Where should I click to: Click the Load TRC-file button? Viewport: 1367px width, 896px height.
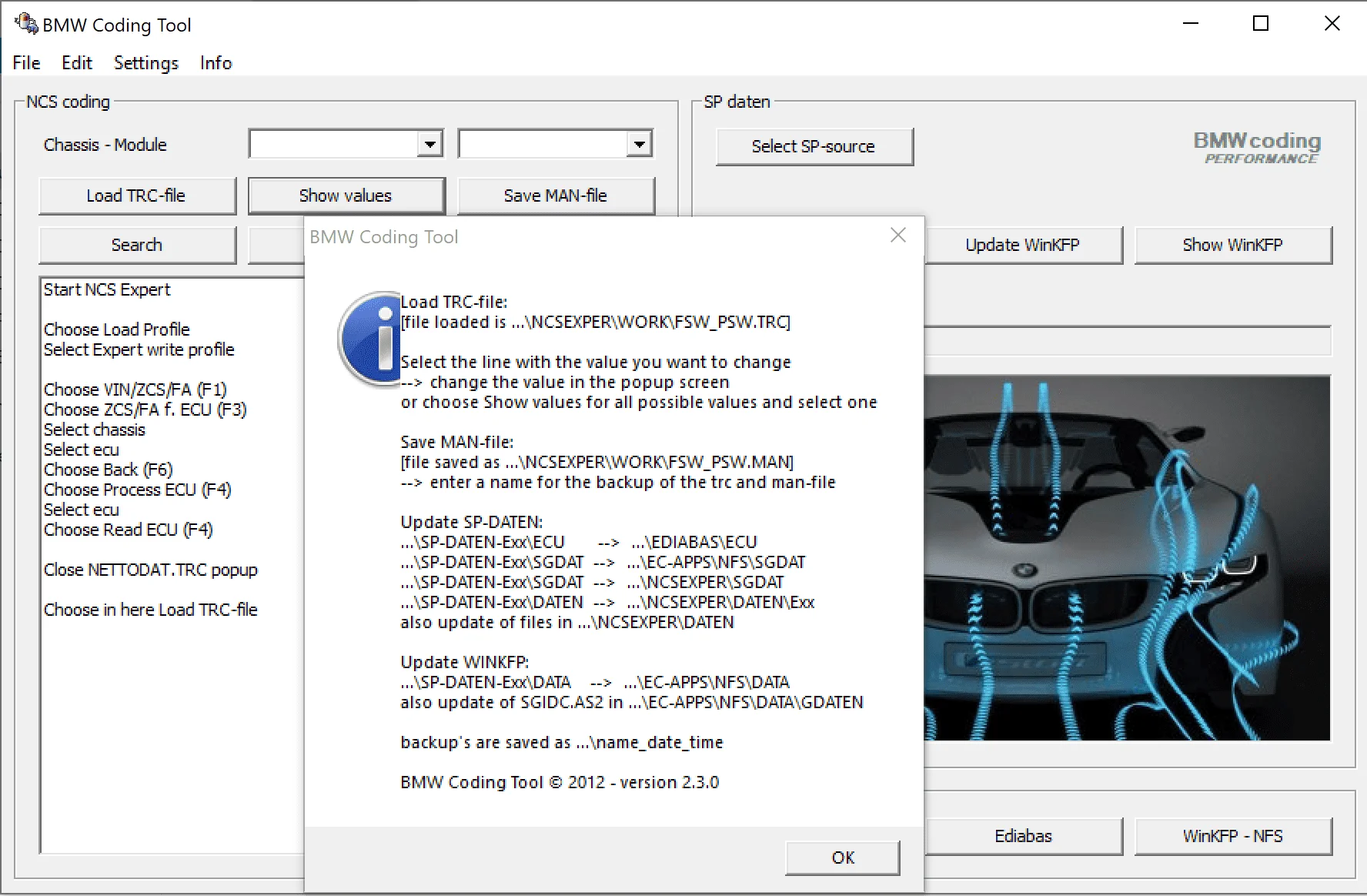[x=136, y=196]
